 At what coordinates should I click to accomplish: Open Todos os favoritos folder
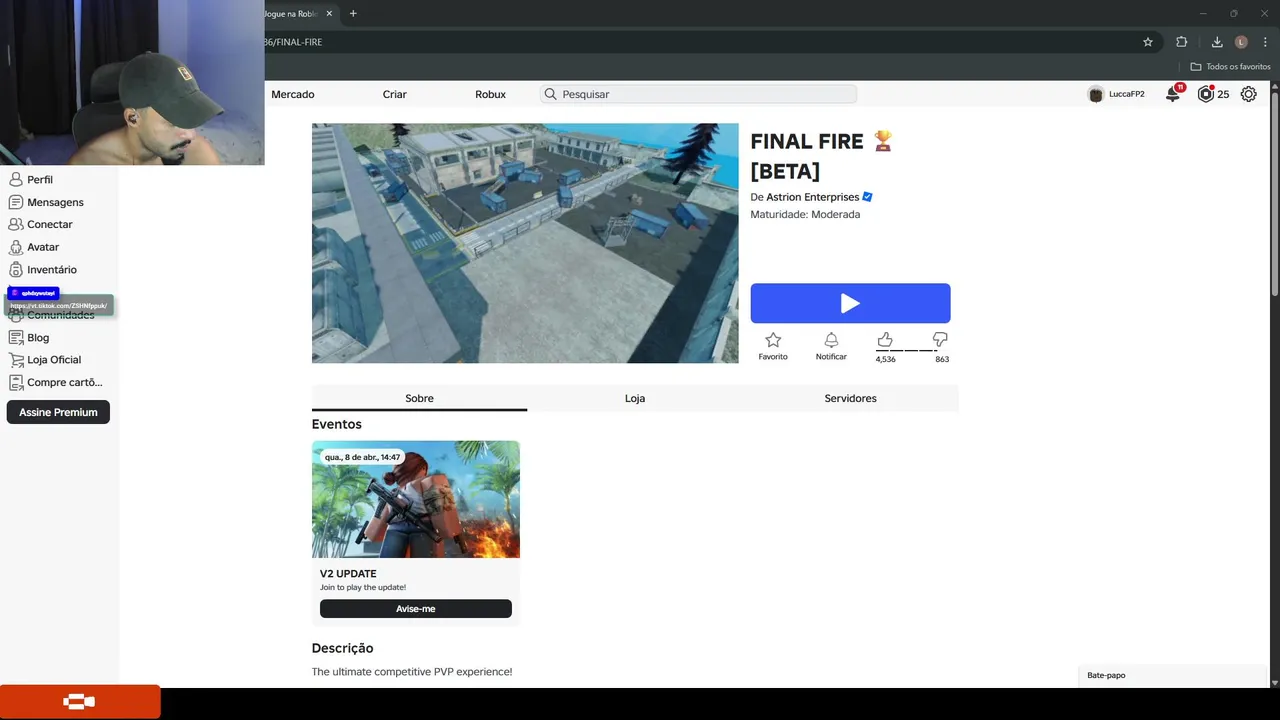point(1230,67)
